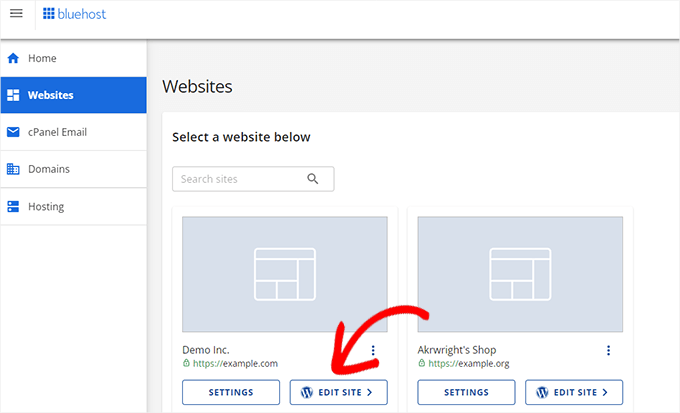The width and height of the screenshot is (680, 413).
Task: Click the search magnifier icon
Action: 313,179
